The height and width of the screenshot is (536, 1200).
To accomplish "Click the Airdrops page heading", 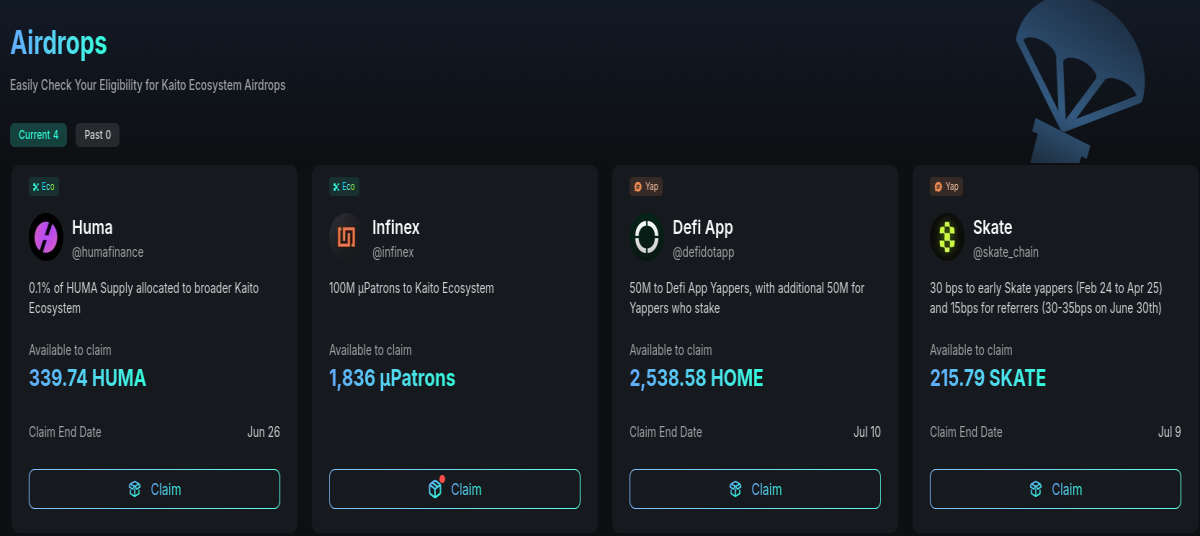I will (x=58, y=43).
